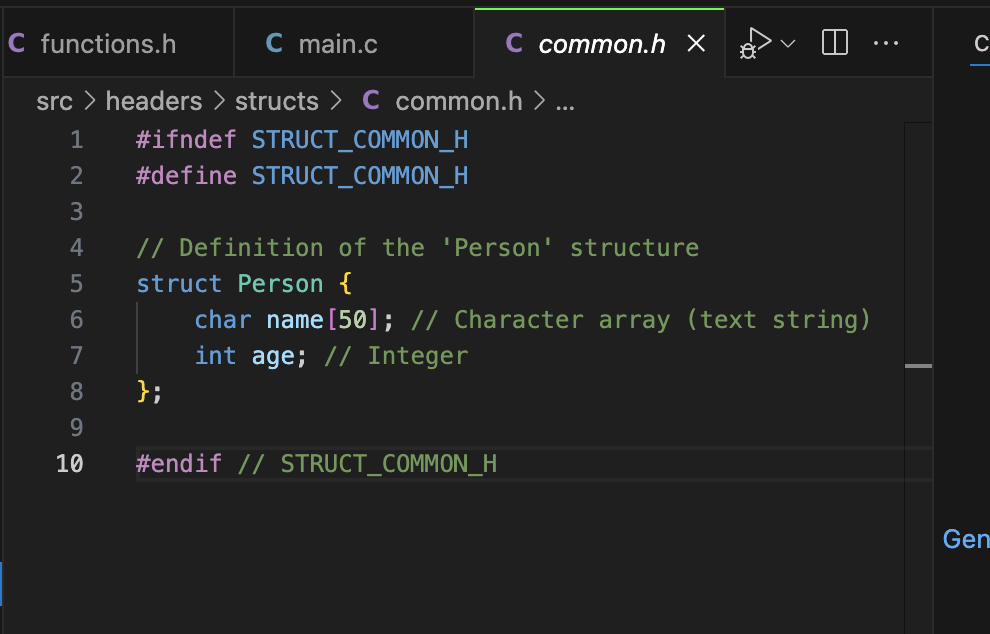This screenshot has width=990, height=634.
Task: Click the partially visible Gen link
Action: pyautogui.click(x=966, y=539)
